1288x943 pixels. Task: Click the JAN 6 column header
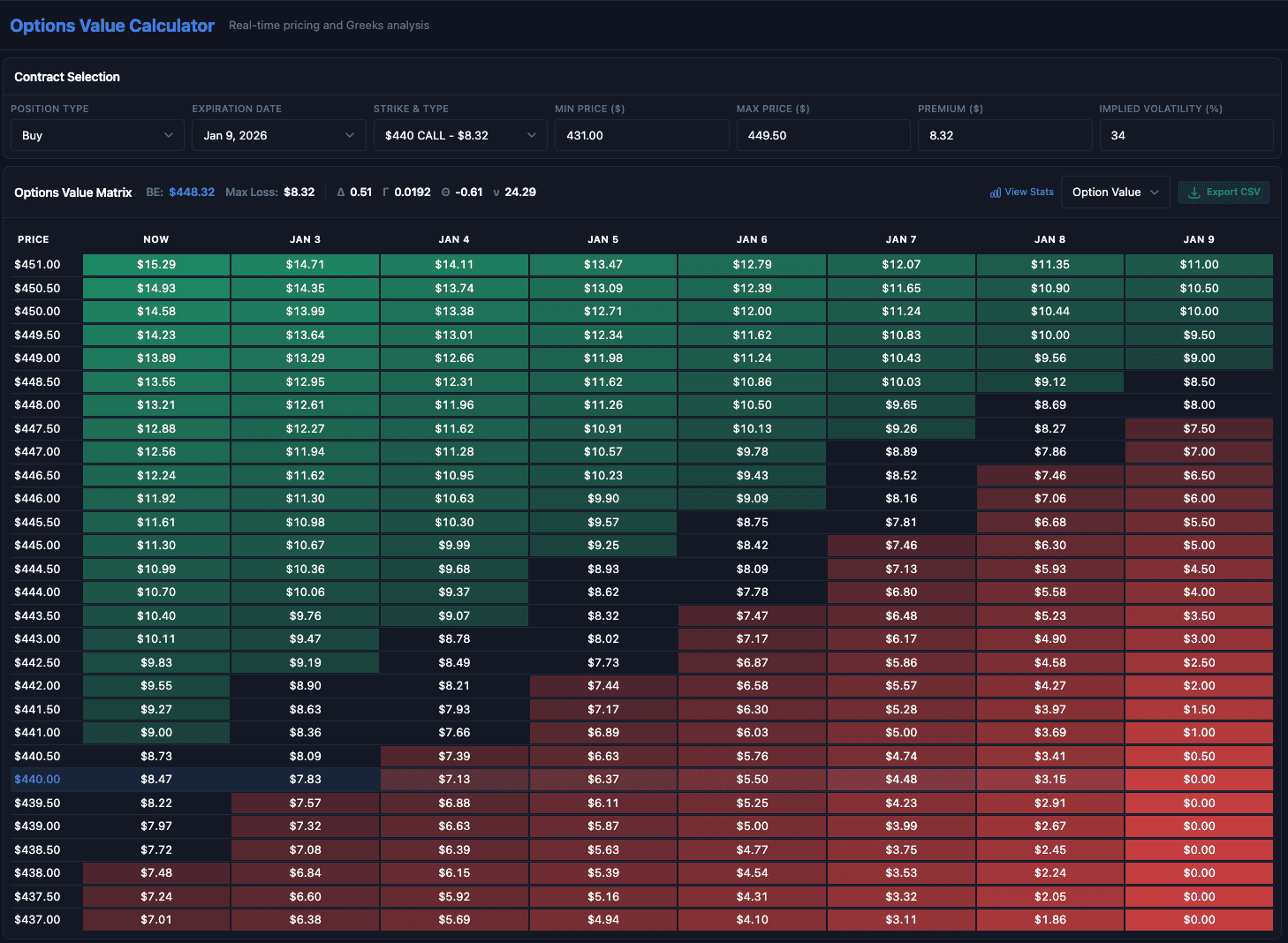[752, 239]
